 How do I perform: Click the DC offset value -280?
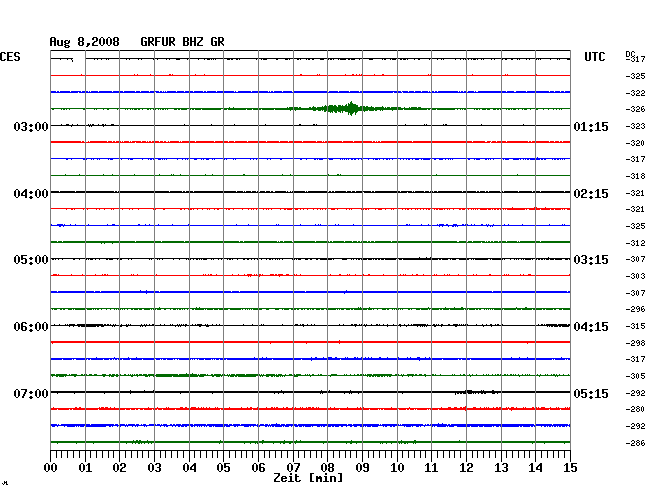pyautogui.click(x=635, y=409)
